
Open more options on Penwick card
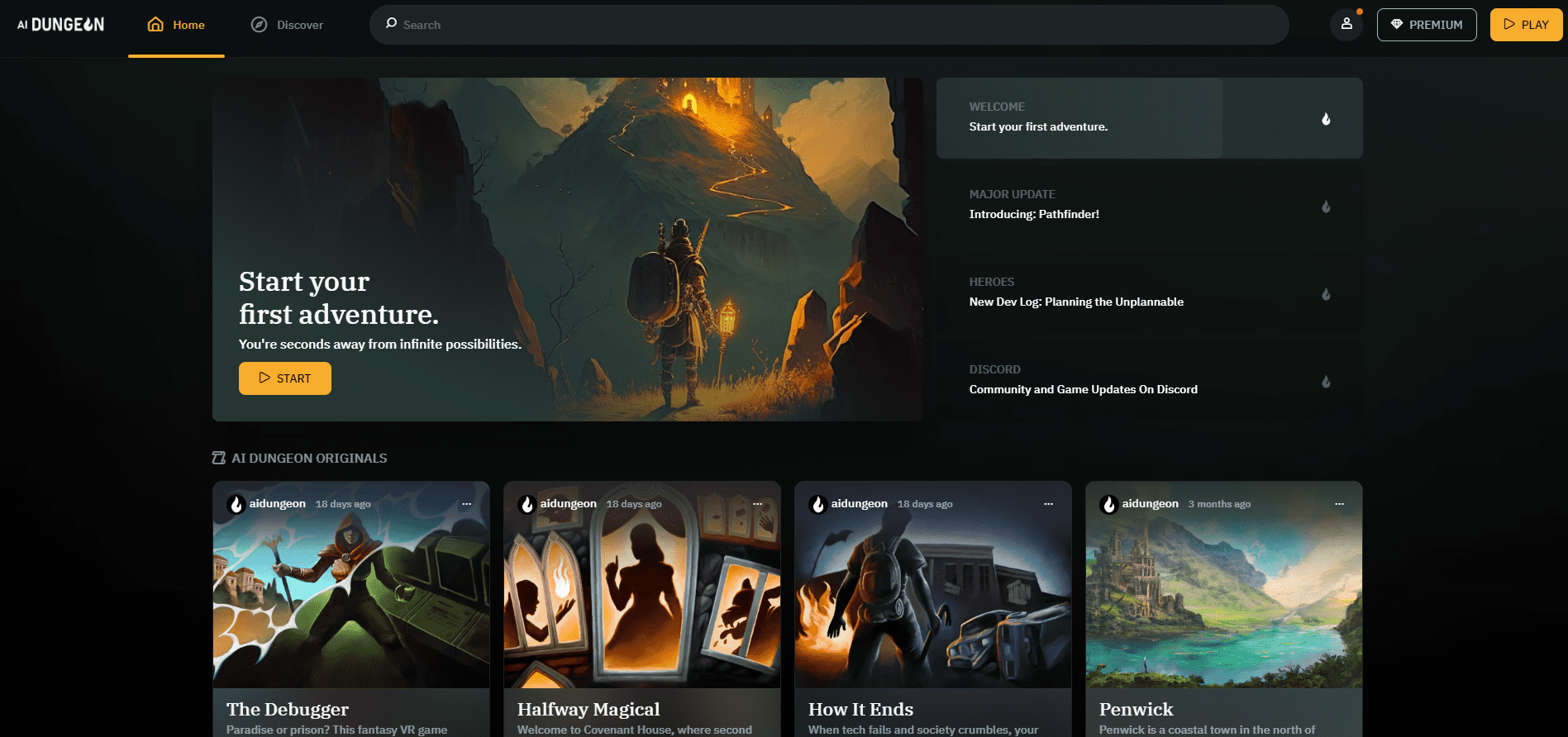1339,504
